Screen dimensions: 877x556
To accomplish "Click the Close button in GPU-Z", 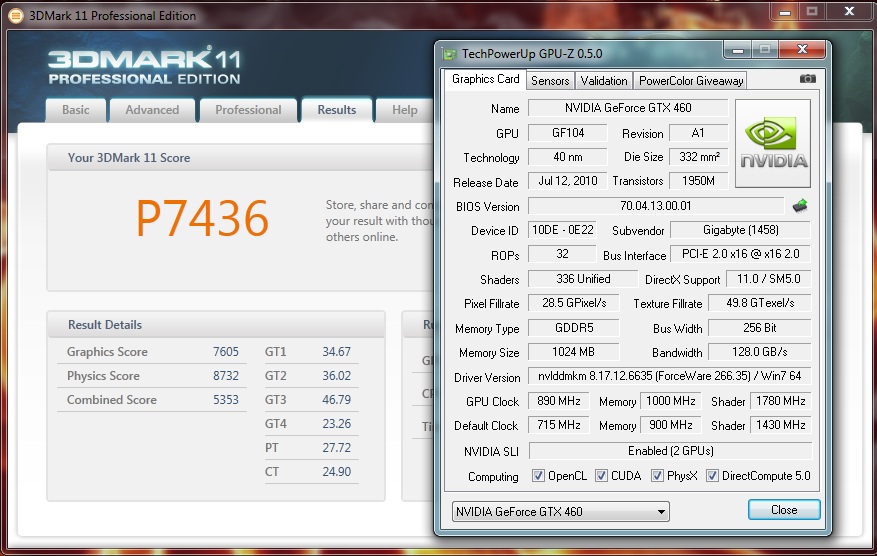I will click(x=784, y=510).
